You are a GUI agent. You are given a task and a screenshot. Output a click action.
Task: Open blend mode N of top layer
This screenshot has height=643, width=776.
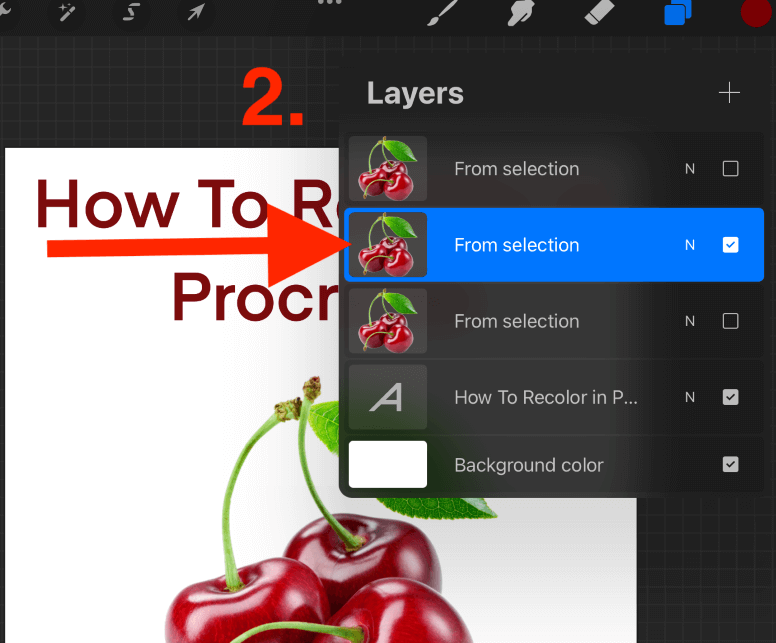click(x=690, y=169)
